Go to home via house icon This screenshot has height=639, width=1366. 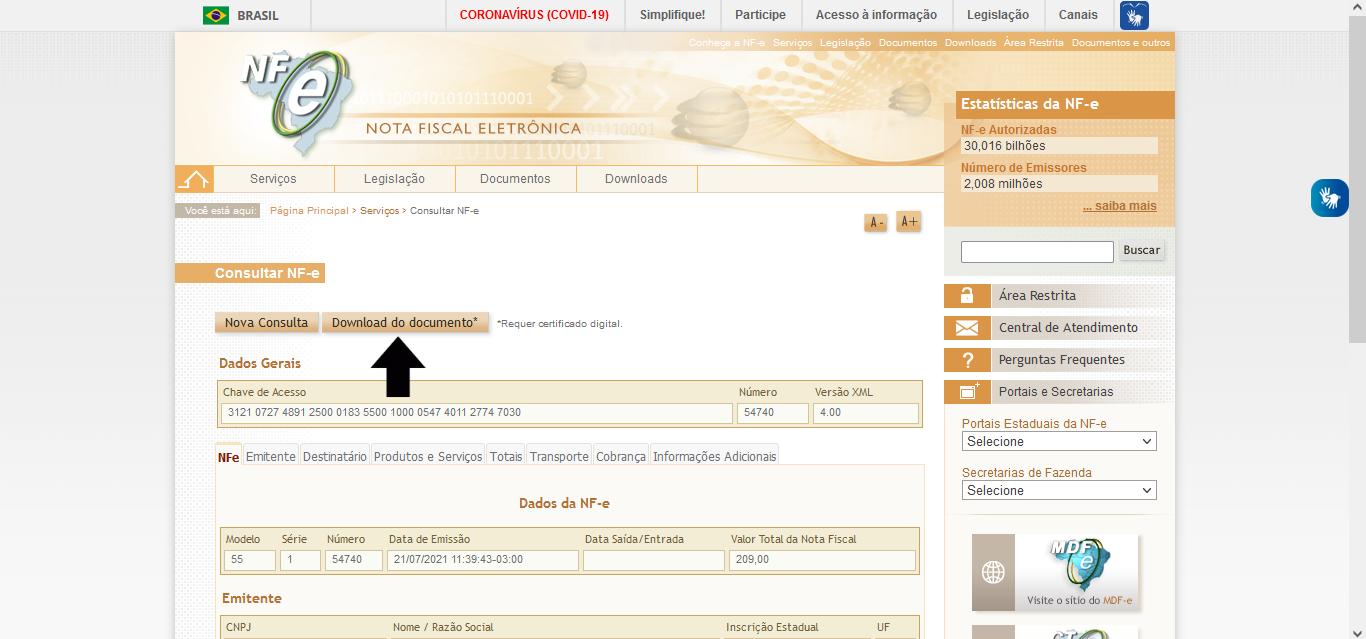[194, 179]
